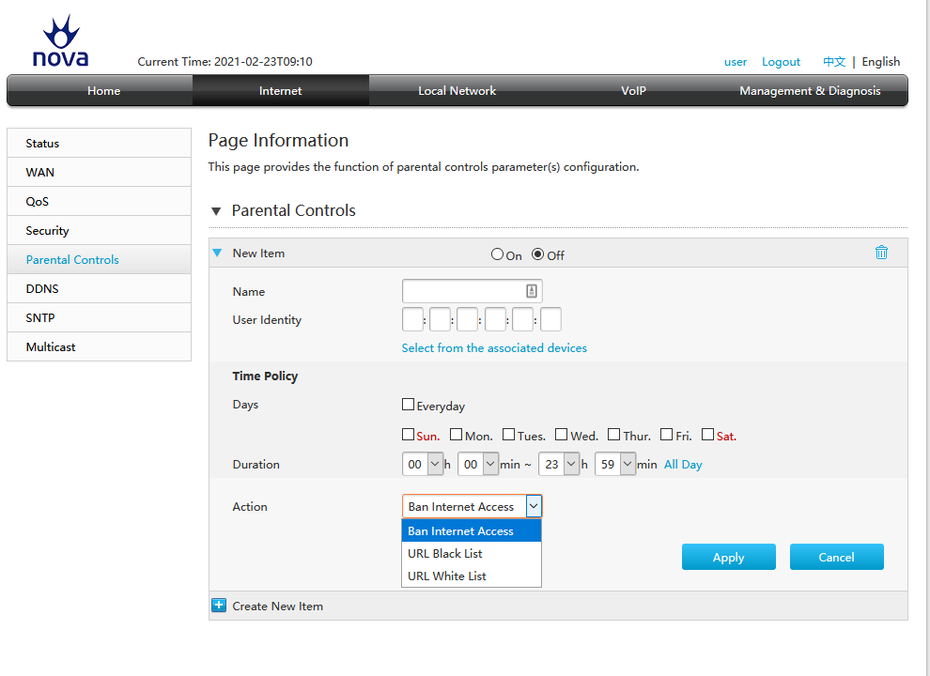Go to Management & Diagnosis tab
The image size is (930, 676).
coord(810,91)
